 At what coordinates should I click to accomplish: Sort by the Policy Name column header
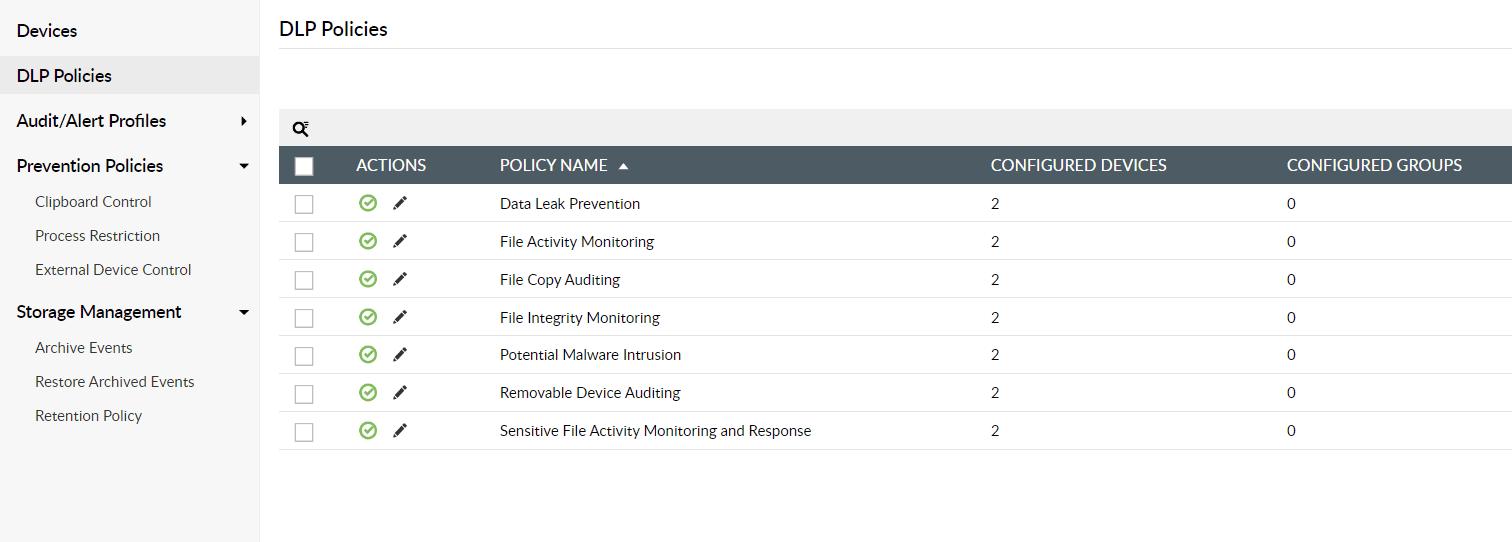(x=554, y=165)
